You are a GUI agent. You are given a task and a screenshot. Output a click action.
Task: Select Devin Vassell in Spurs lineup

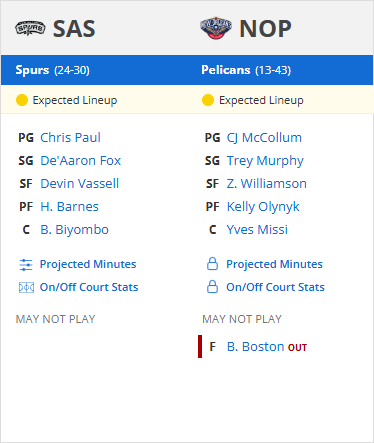[80, 184]
